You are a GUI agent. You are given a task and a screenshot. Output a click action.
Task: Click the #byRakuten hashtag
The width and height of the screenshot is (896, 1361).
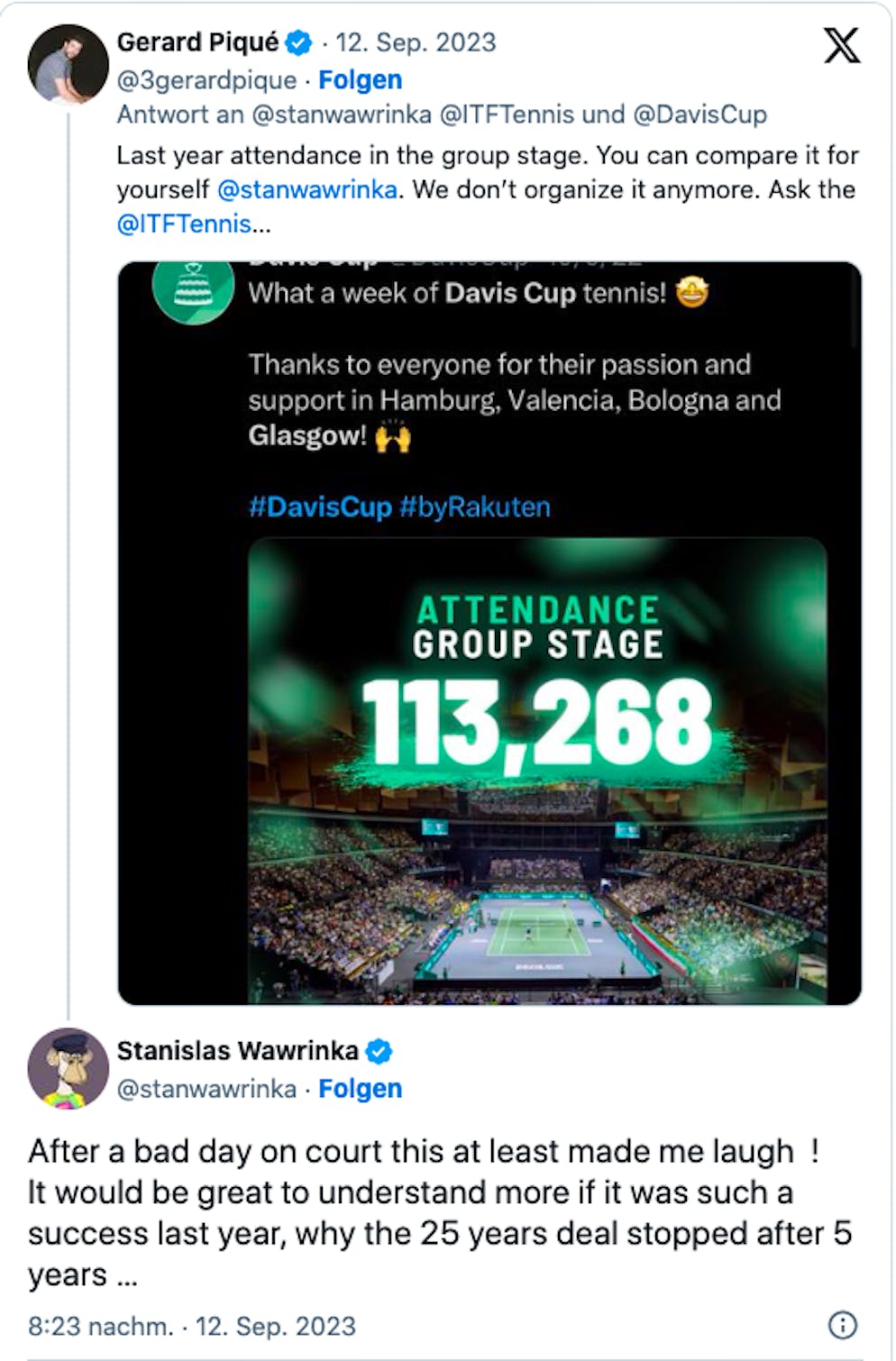click(x=475, y=507)
